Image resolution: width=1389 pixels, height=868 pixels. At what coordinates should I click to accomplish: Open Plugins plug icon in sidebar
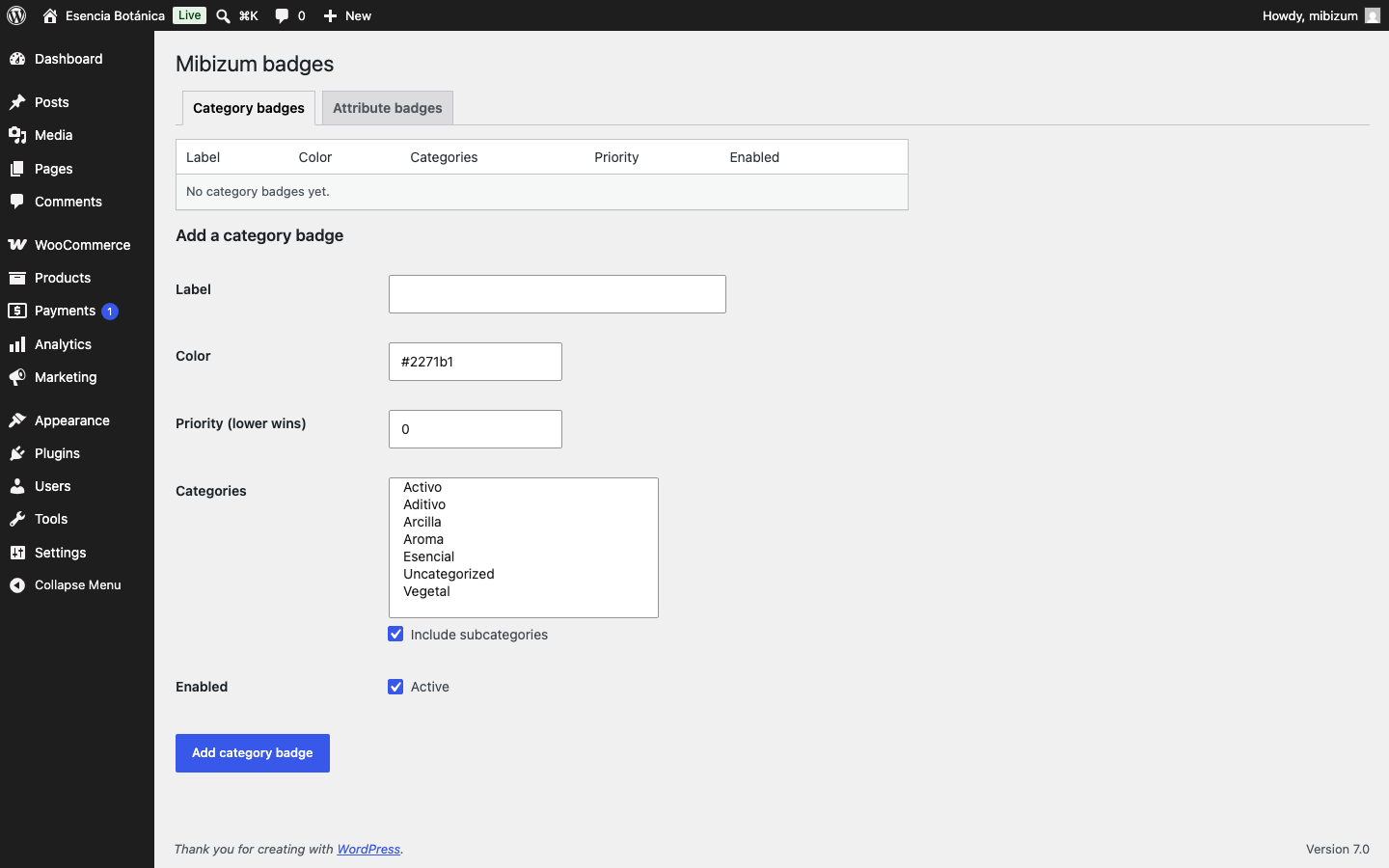[17, 453]
